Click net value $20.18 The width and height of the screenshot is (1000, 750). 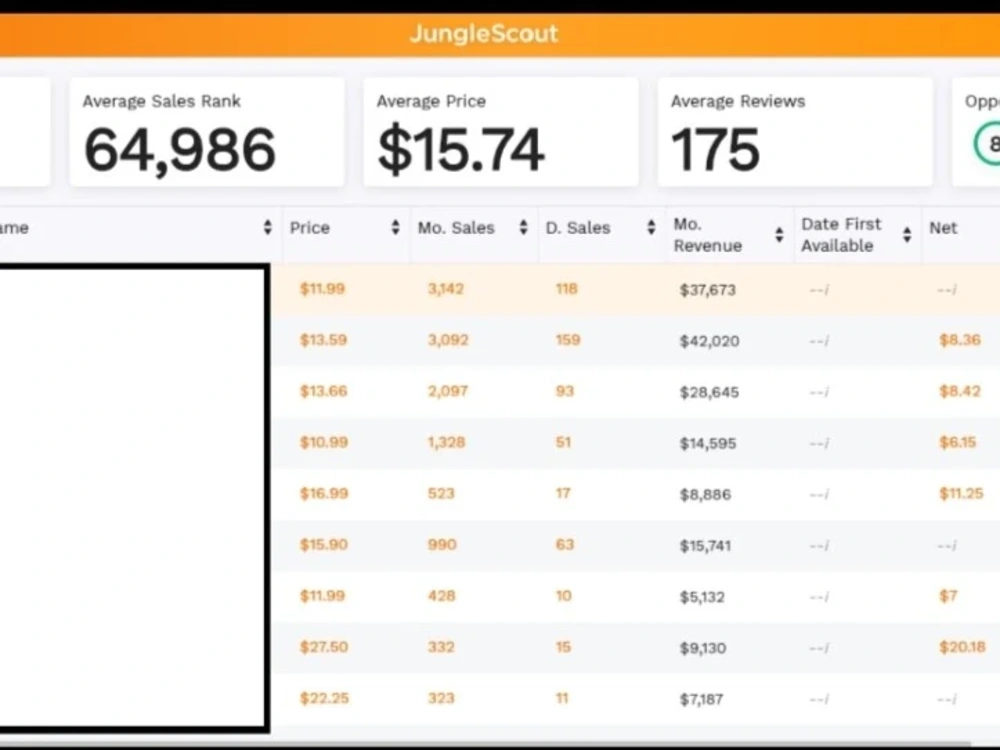tap(962, 647)
